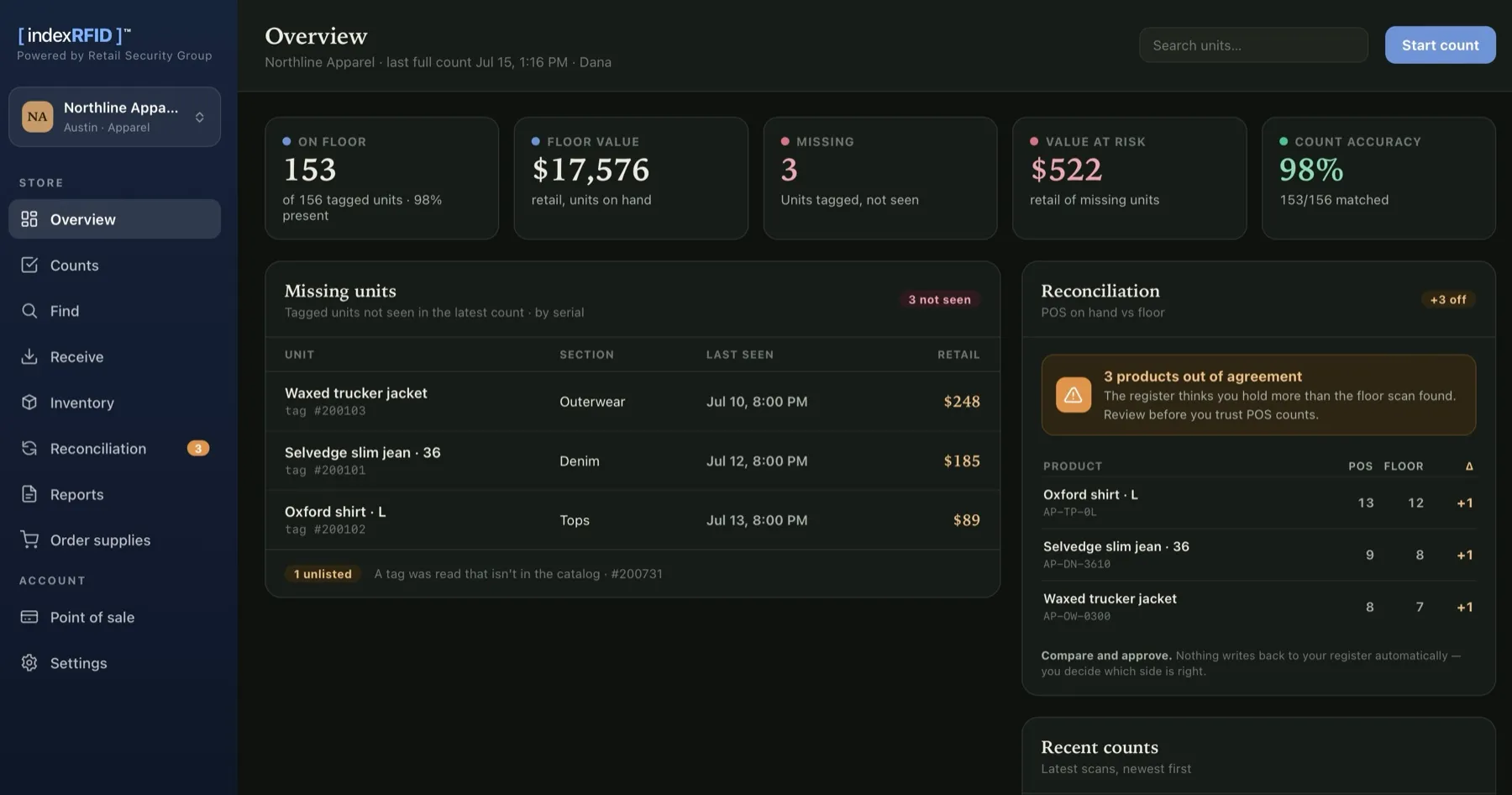The height and width of the screenshot is (795, 1512).
Task: Open Reconciliation from the sidebar
Action: pyautogui.click(x=115, y=448)
